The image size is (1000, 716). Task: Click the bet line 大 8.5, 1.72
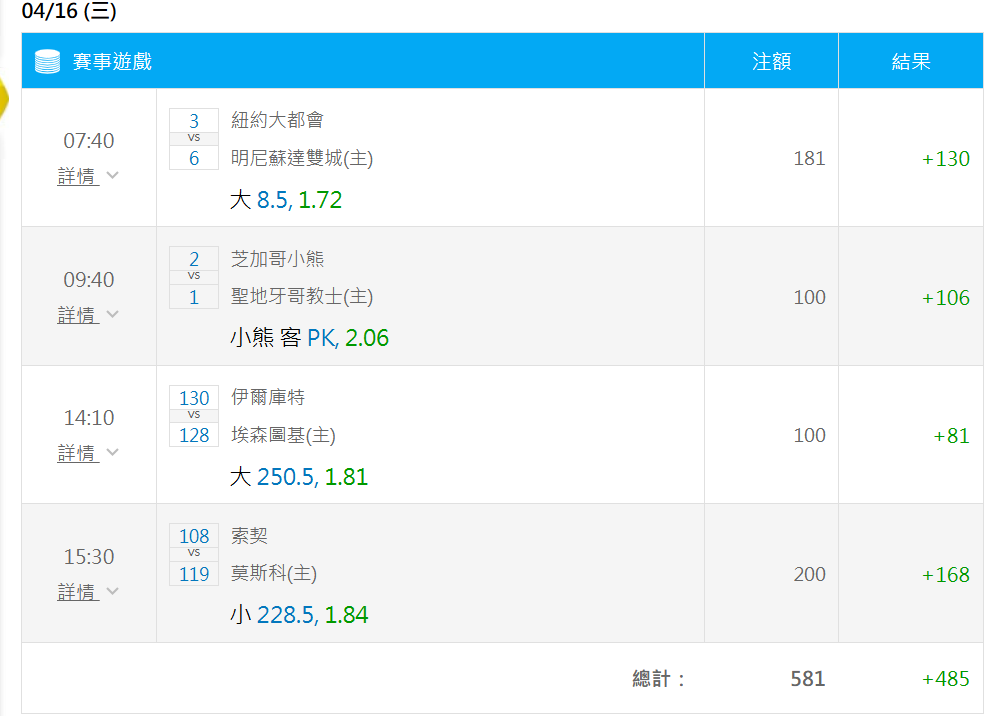(286, 200)
